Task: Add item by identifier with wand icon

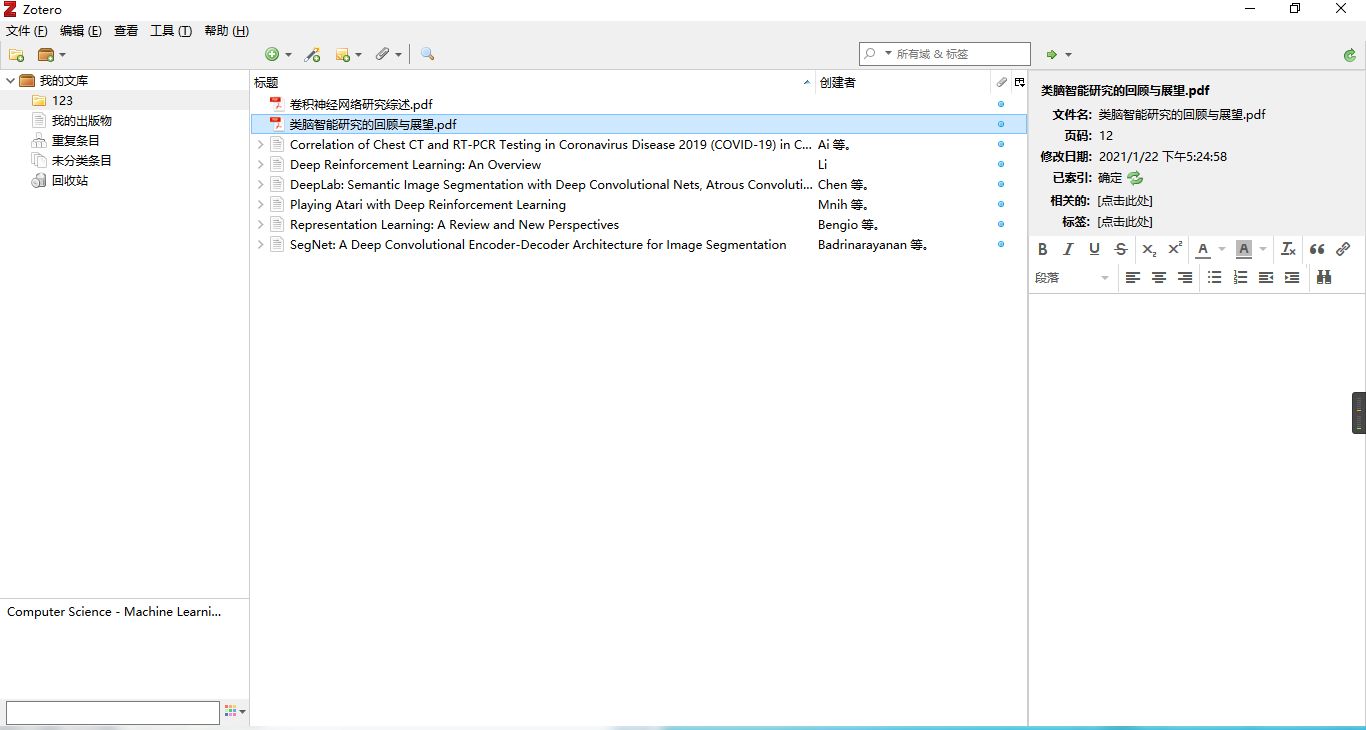Action: pyautogui.click(x=313, y=55)
